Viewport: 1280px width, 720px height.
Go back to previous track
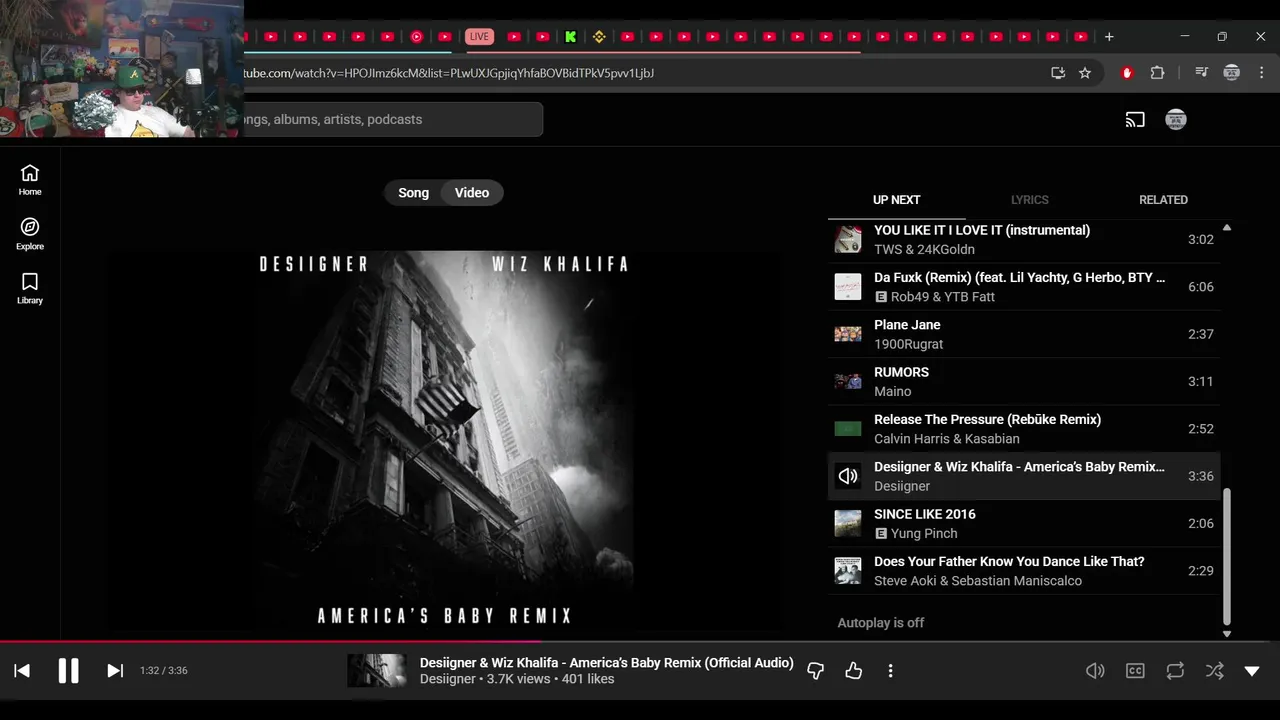22,671
